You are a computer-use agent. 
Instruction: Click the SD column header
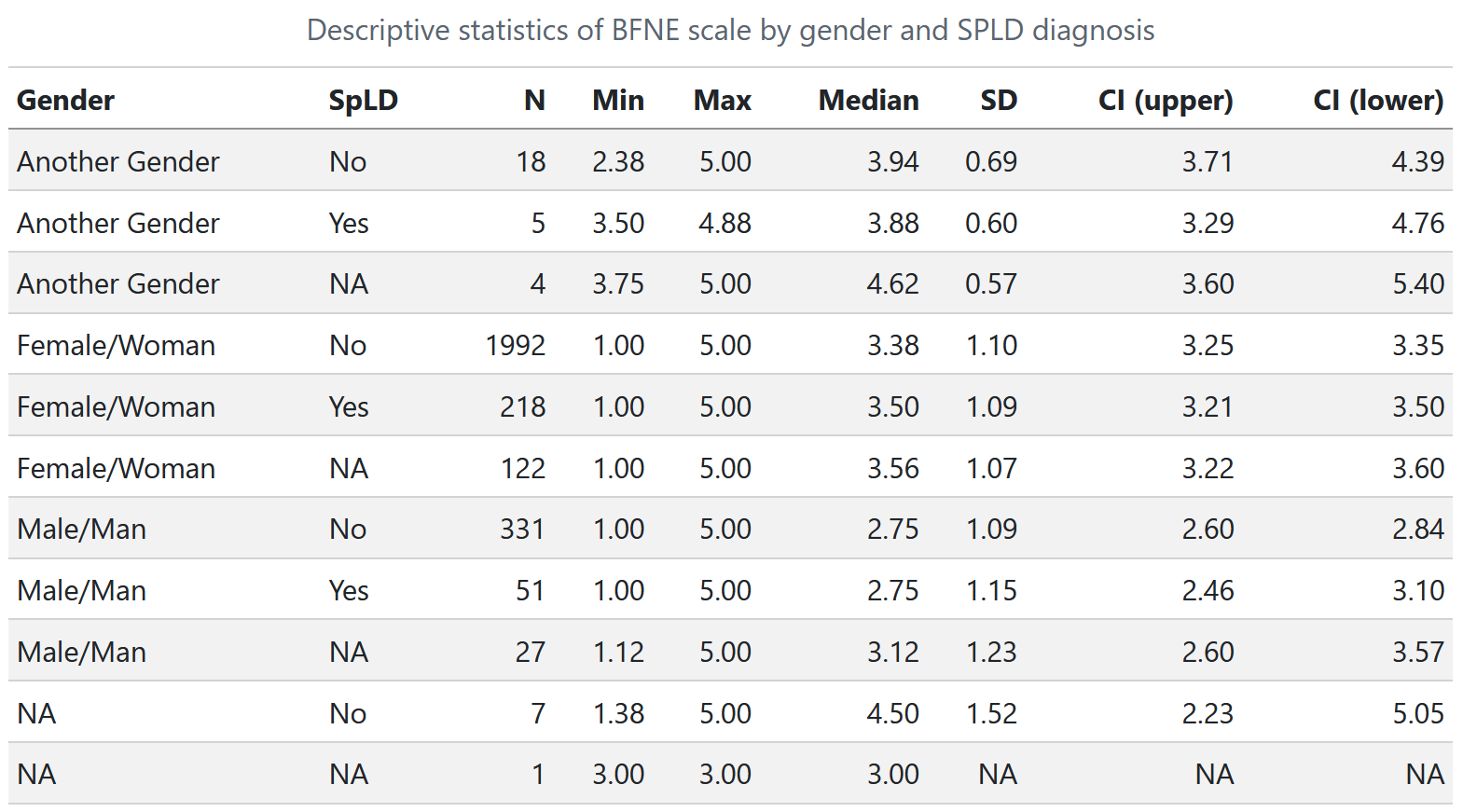coord(998,100)
